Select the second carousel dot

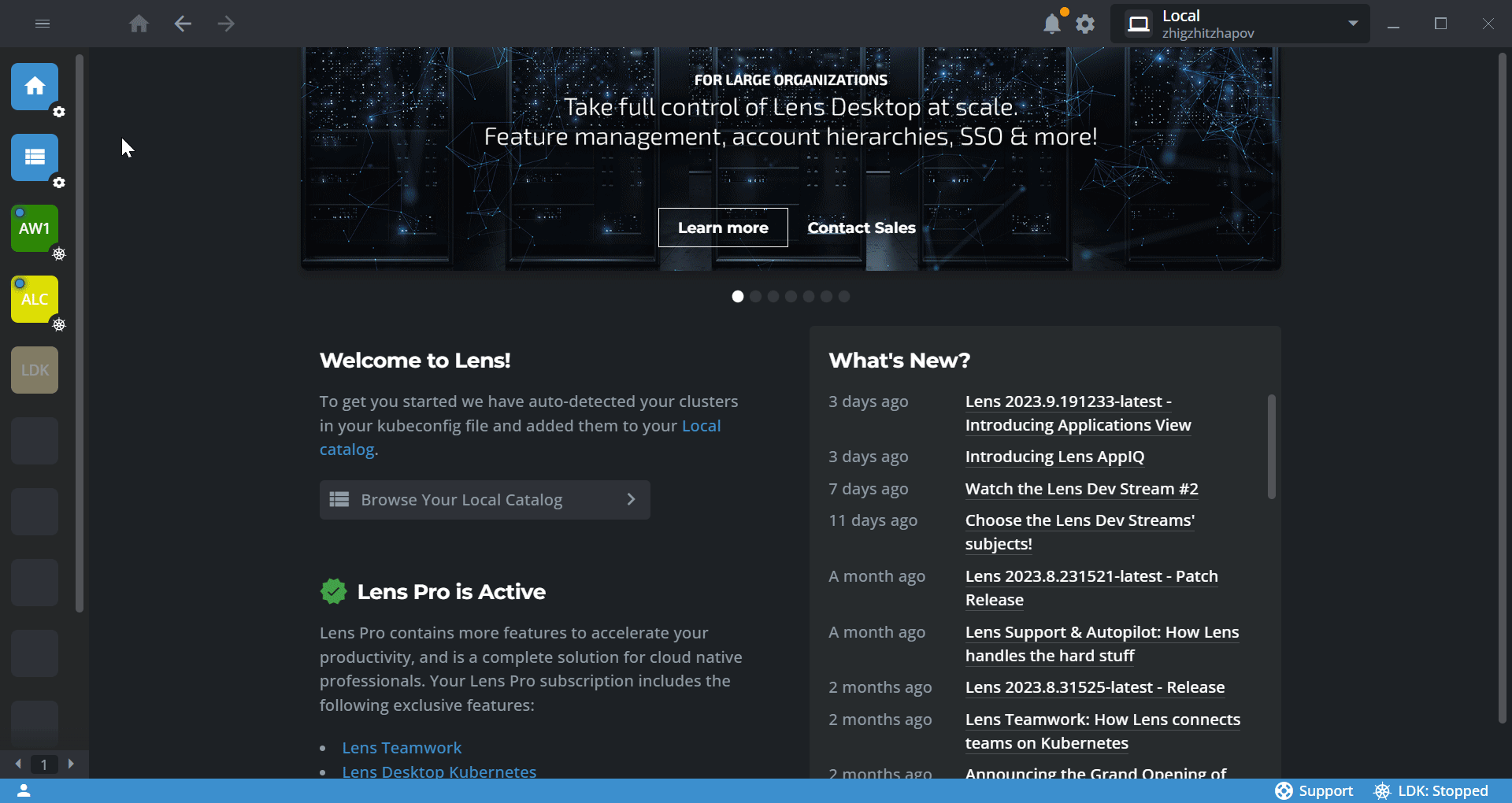(755, 296)
